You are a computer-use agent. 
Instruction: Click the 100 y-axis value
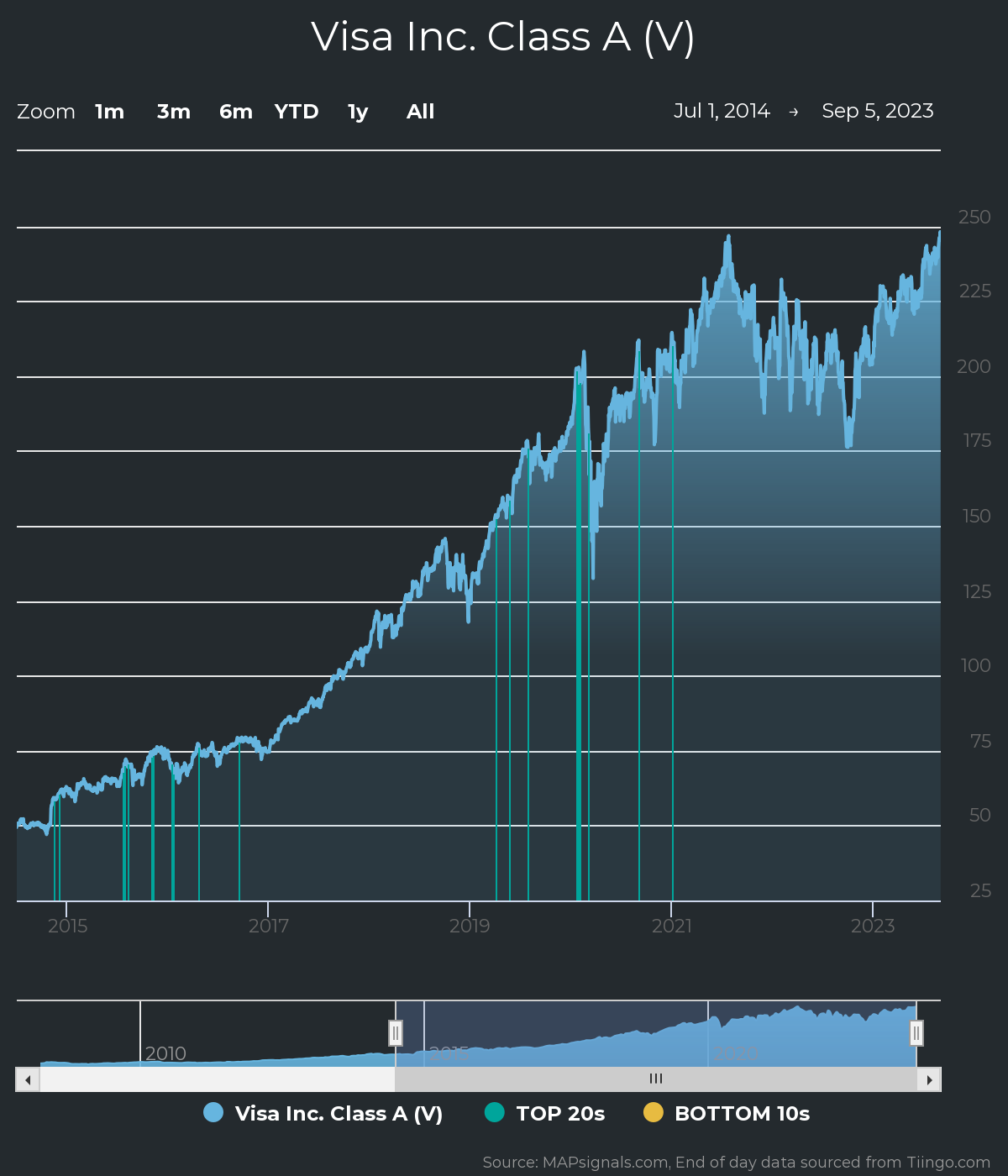(976, 665)
